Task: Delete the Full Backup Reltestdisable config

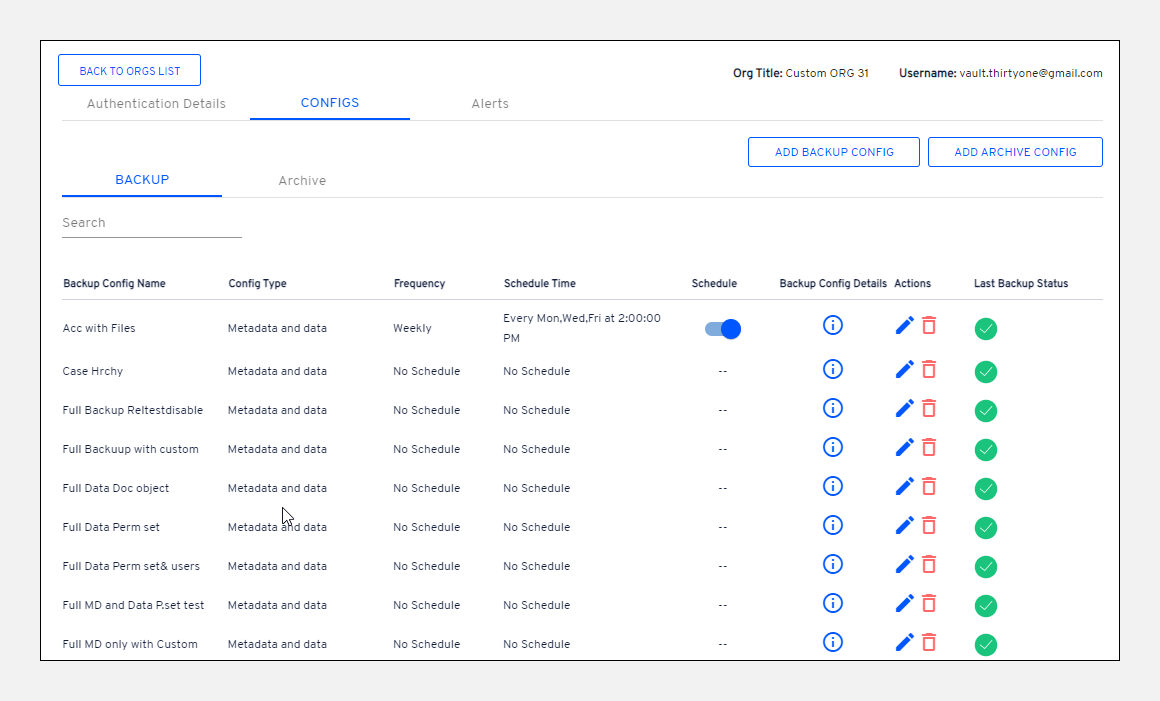Action: click(929, 408)
